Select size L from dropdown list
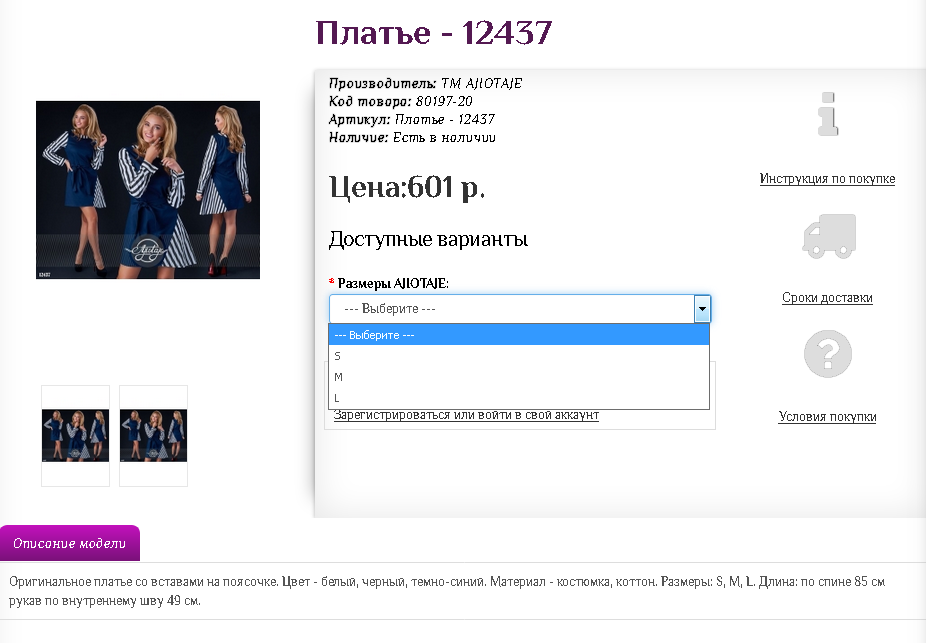 [x=519, y=398]
